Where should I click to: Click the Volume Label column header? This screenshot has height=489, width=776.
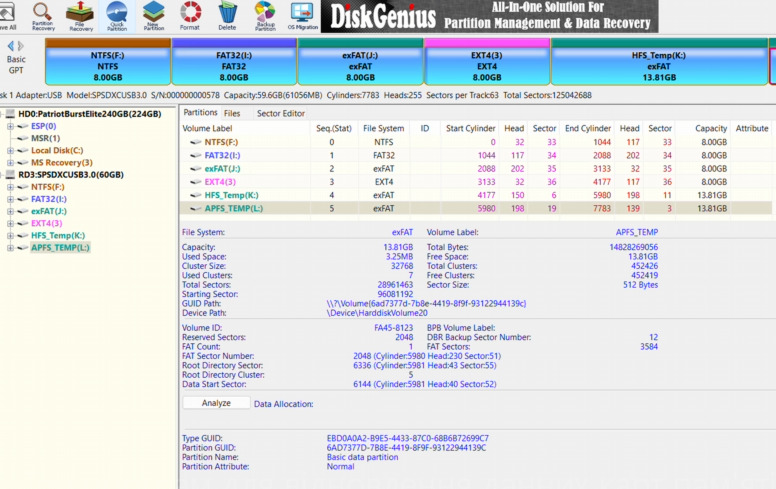coord(207,128)
